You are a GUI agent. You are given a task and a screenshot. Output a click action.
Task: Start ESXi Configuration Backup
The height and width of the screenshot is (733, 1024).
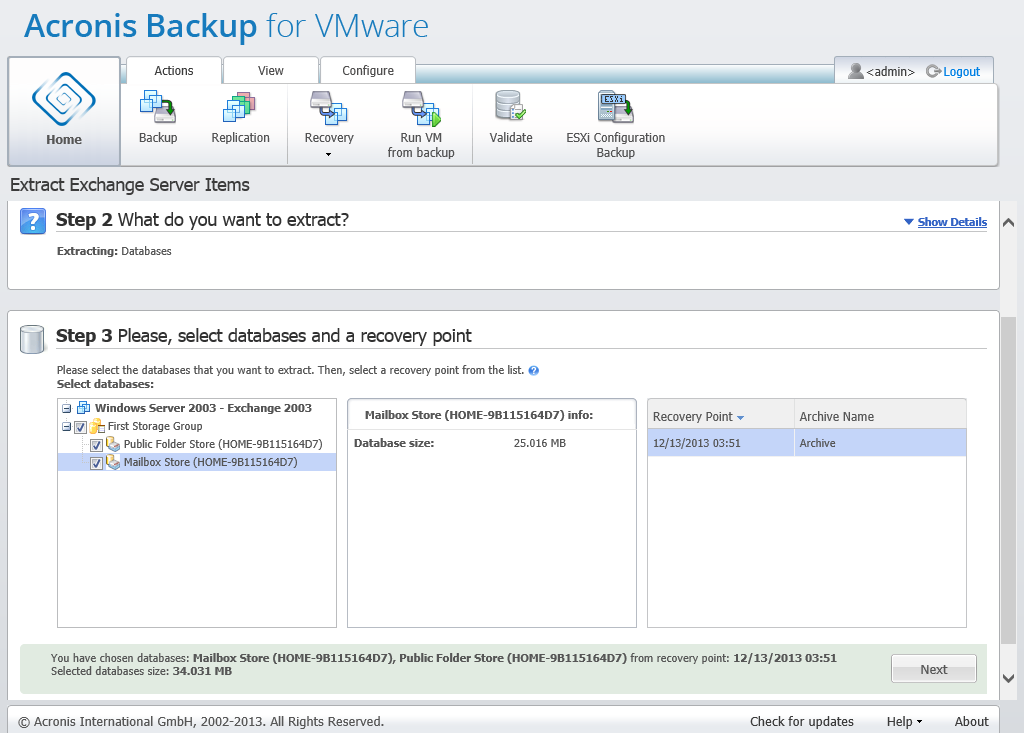[x=615, y=108]
